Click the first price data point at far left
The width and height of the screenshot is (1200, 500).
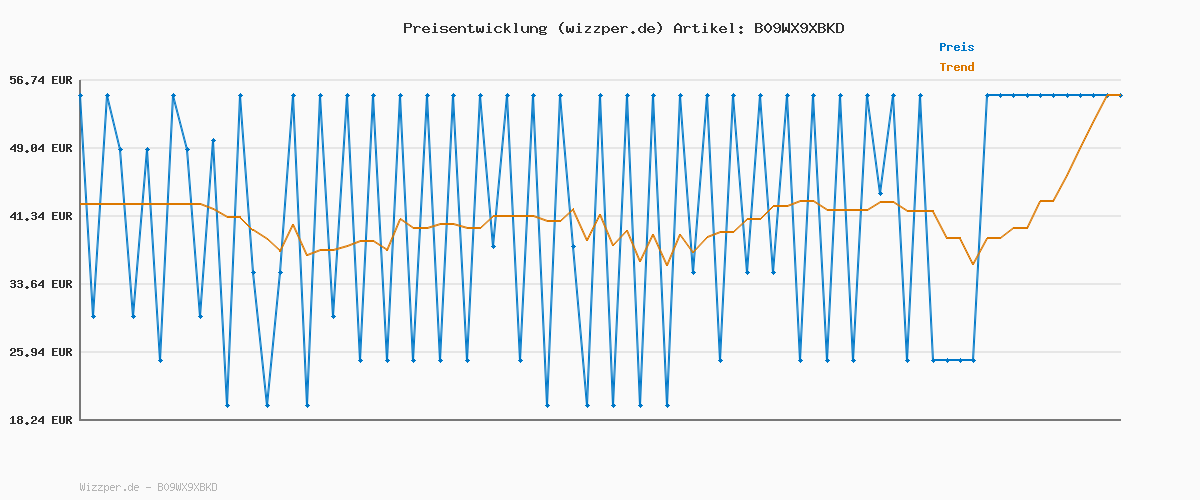pos(80,95)
